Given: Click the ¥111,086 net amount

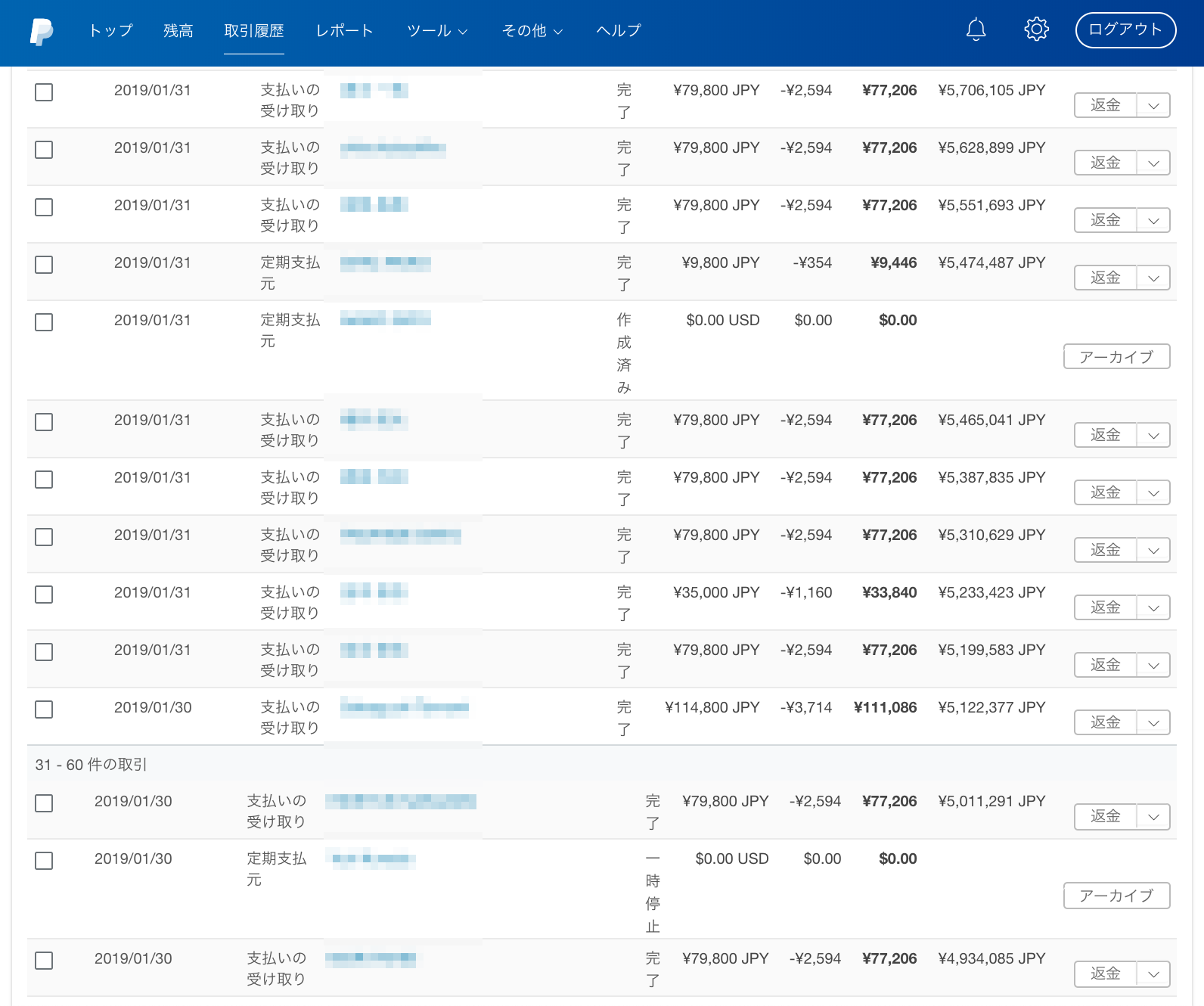Looking at the screenshot, I should (886, 707).
